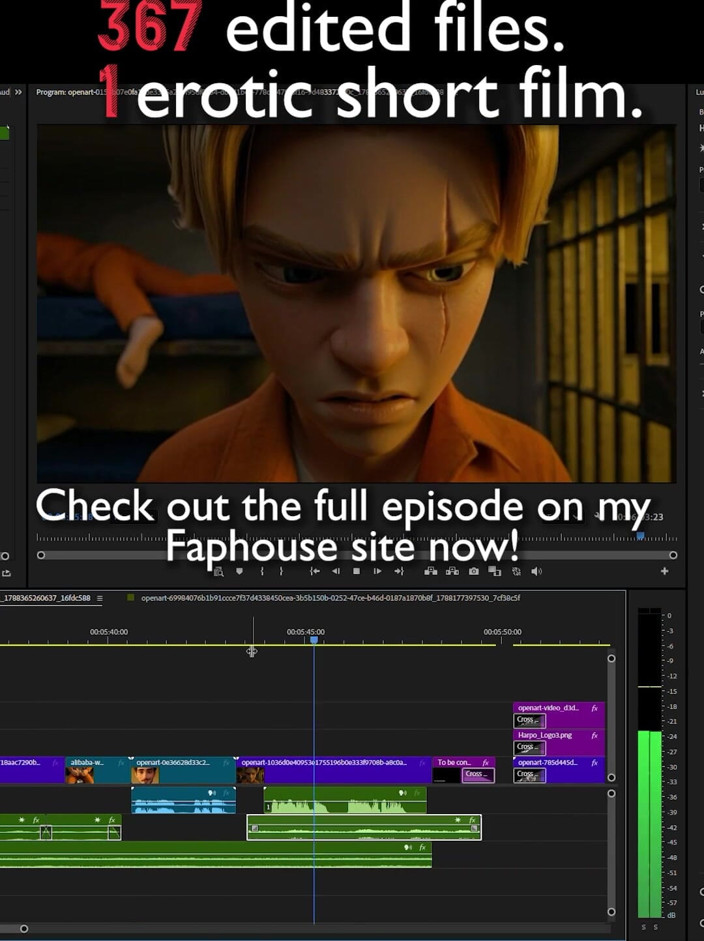Select the openart-video_d3d clip
This screenshot has width=704, height=941.
coord(559,715)
